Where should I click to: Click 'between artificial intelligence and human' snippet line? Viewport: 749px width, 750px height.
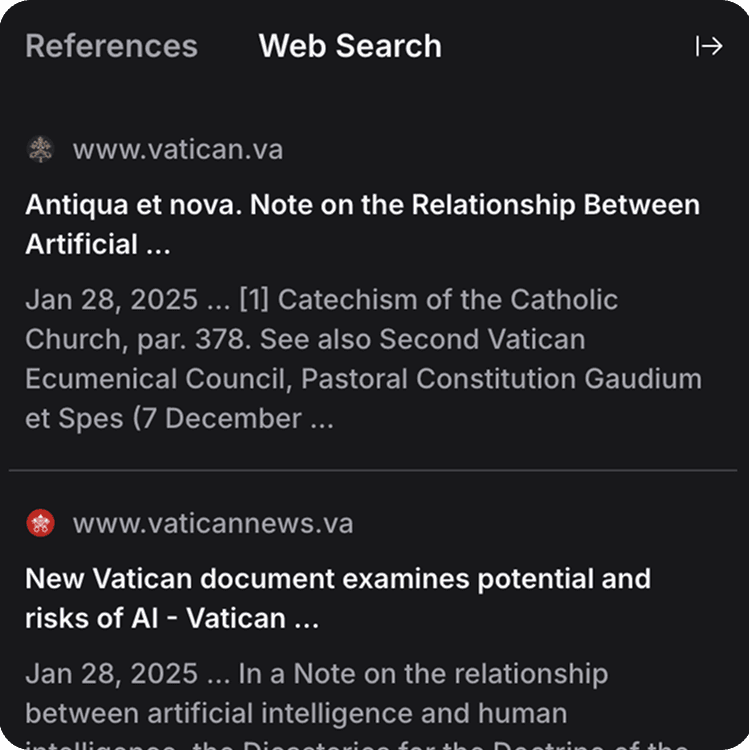click(296, 714)
